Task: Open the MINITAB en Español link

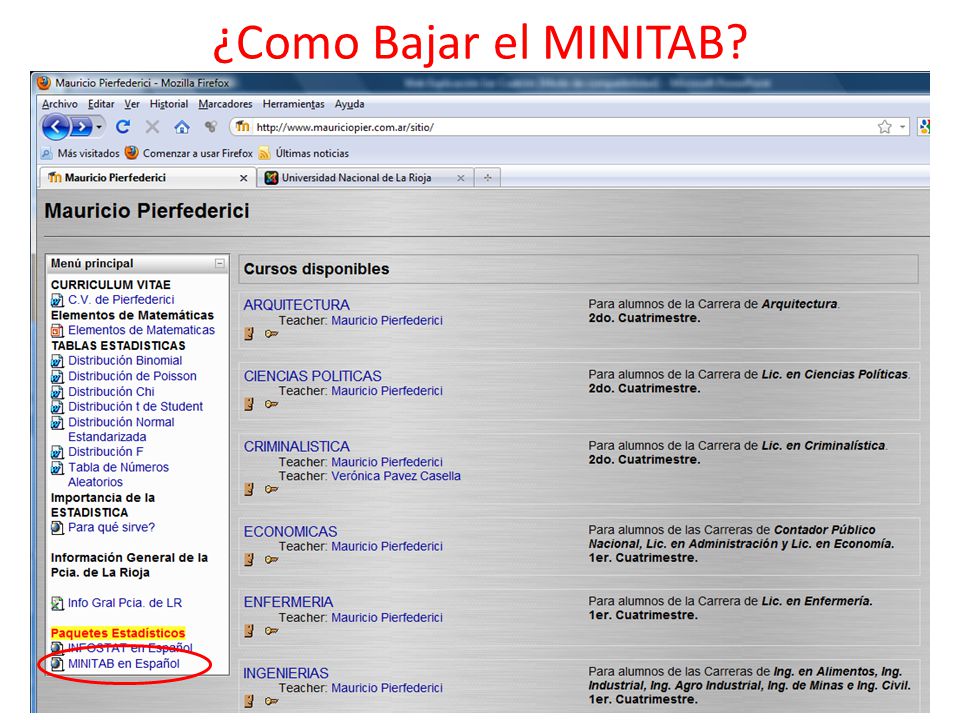Action: coord(124,663)
